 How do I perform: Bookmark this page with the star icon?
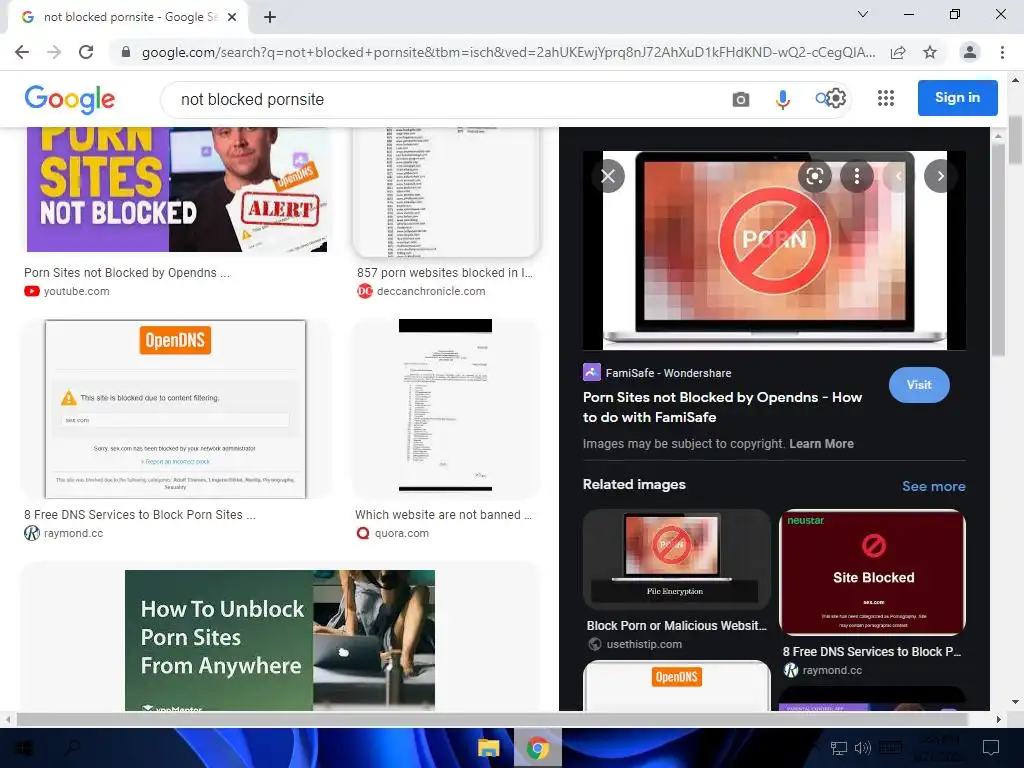[930, 52]
